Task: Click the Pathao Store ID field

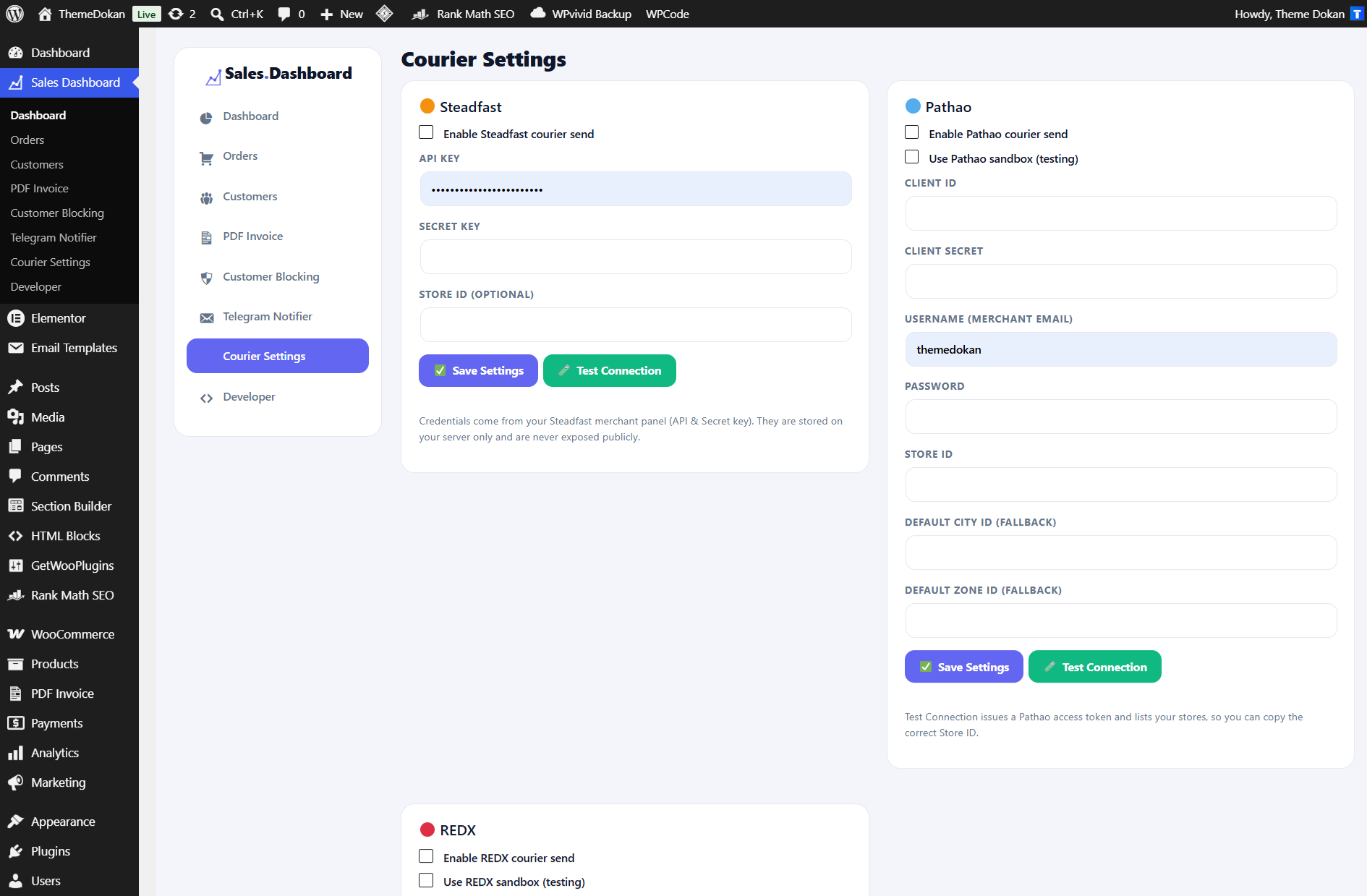Action: pos(1121,485)
